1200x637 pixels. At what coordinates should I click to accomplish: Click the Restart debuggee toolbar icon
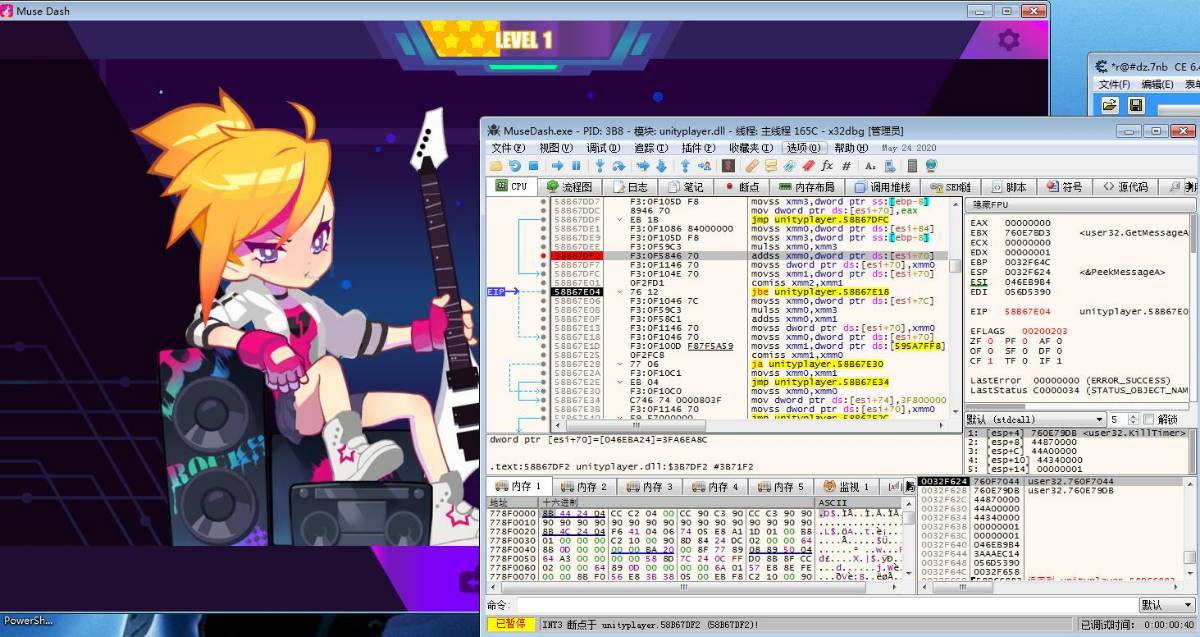coord(515,165)
